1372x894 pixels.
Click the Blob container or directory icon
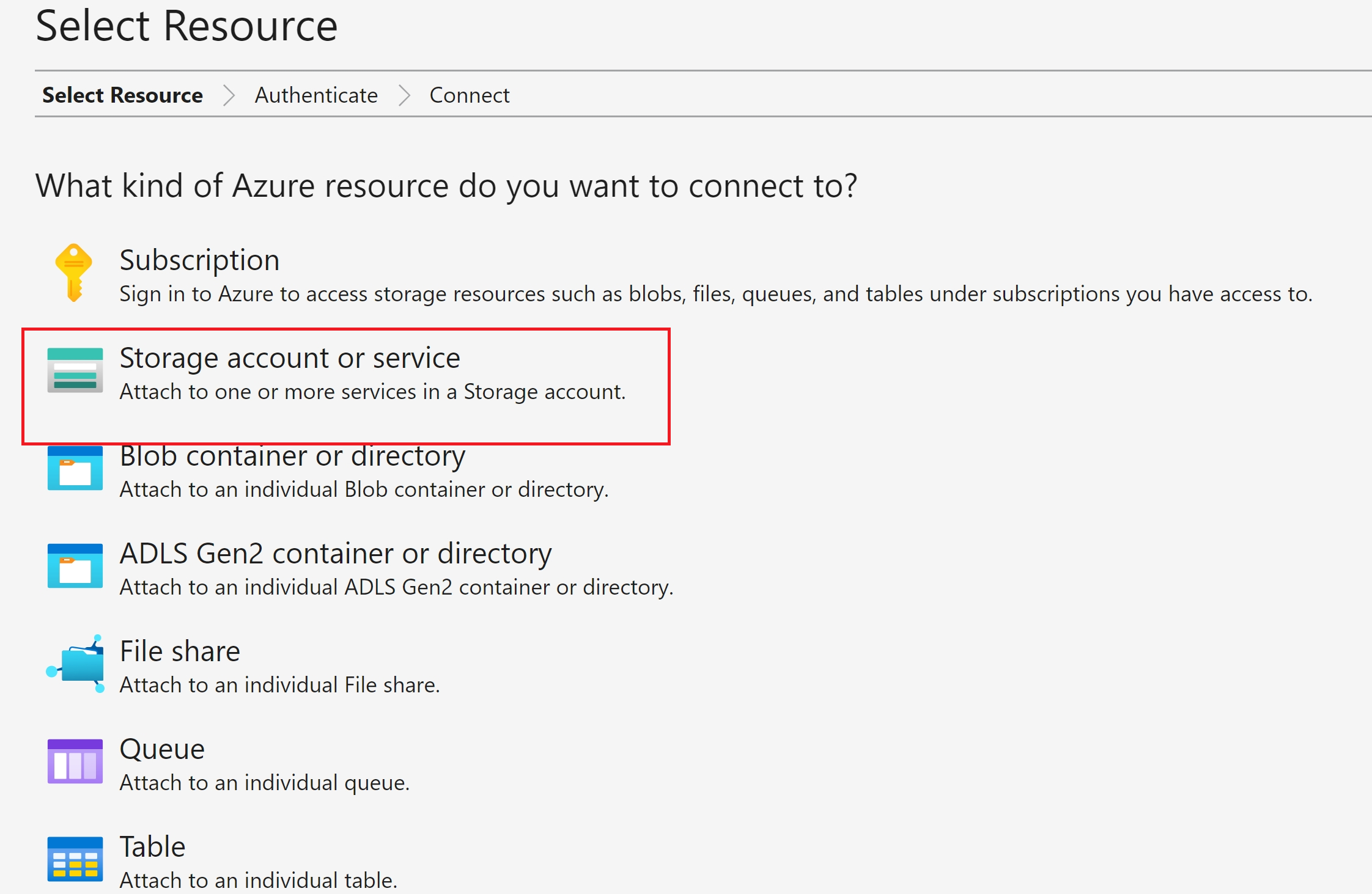tap(75, 468)
